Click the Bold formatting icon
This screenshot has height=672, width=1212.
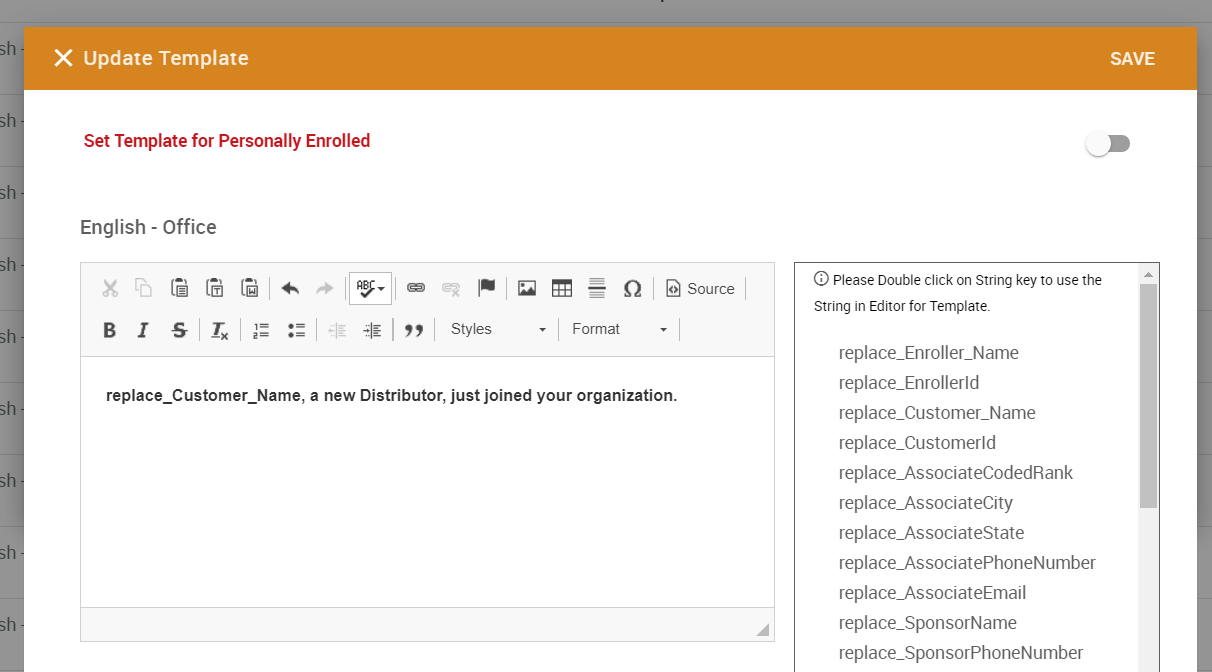point(110,330)
